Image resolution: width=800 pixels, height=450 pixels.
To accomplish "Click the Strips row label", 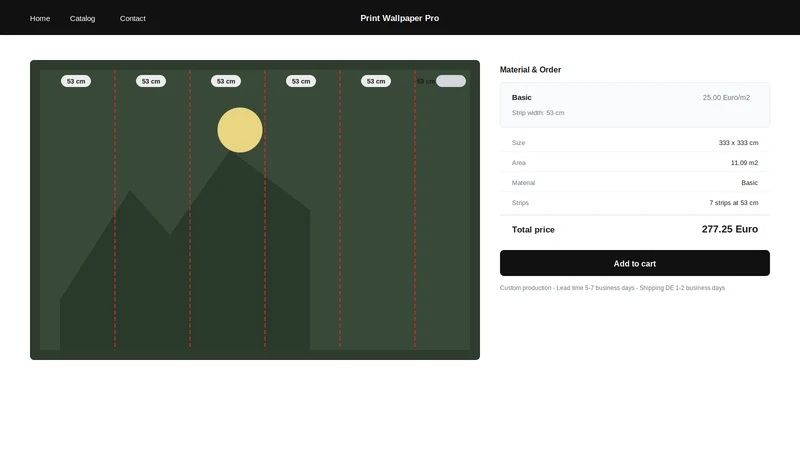I will [x=520, y=203].
